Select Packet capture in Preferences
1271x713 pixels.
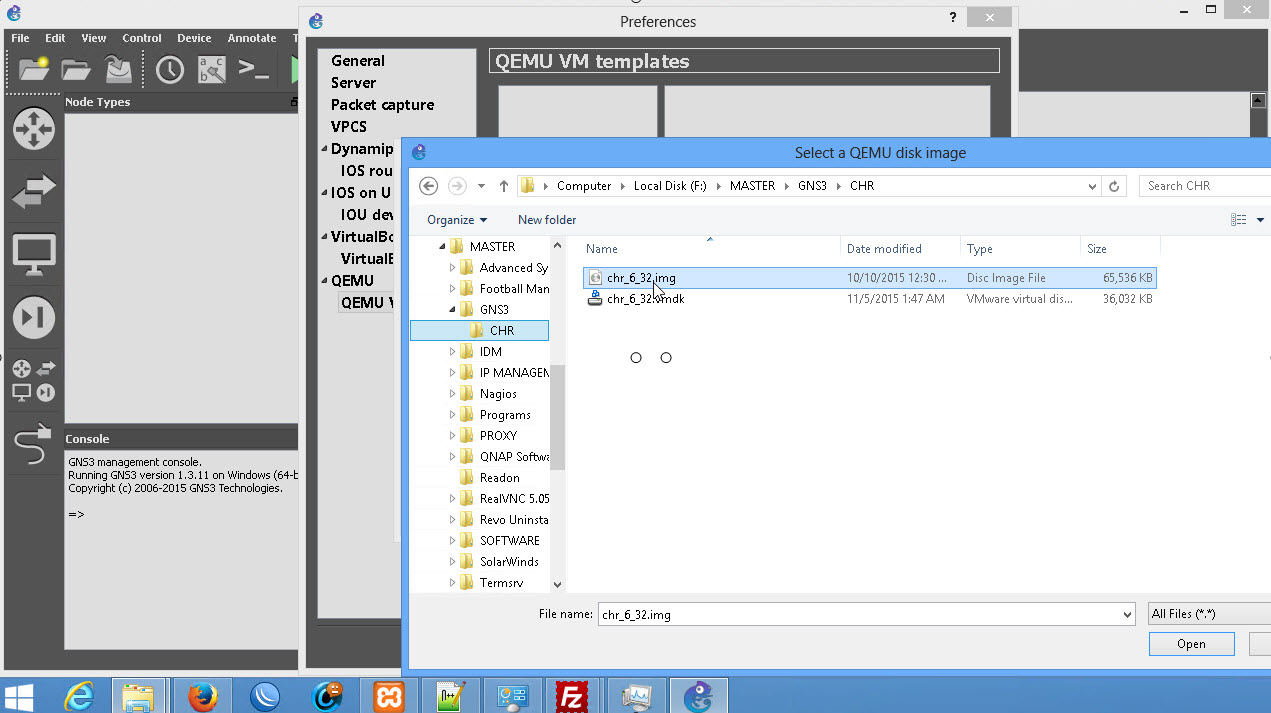(383, 105)
